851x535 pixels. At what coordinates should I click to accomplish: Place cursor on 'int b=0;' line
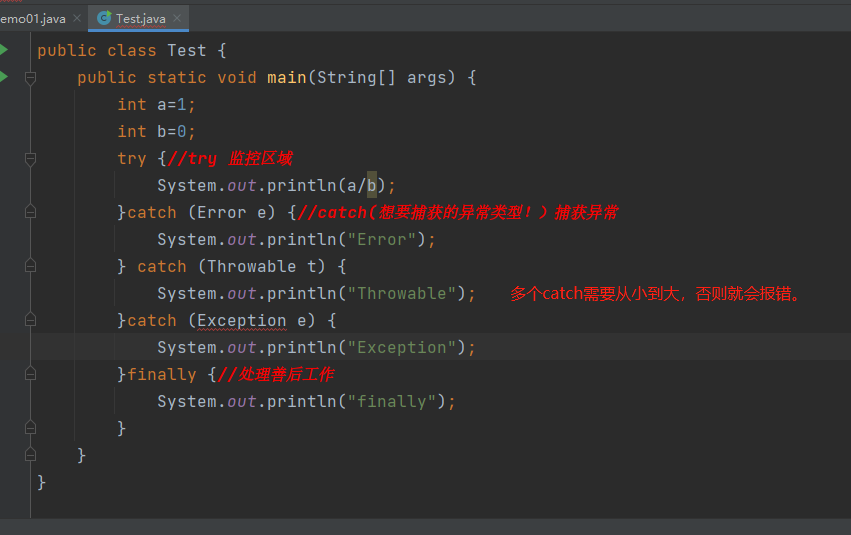click(x=156, y=131)
